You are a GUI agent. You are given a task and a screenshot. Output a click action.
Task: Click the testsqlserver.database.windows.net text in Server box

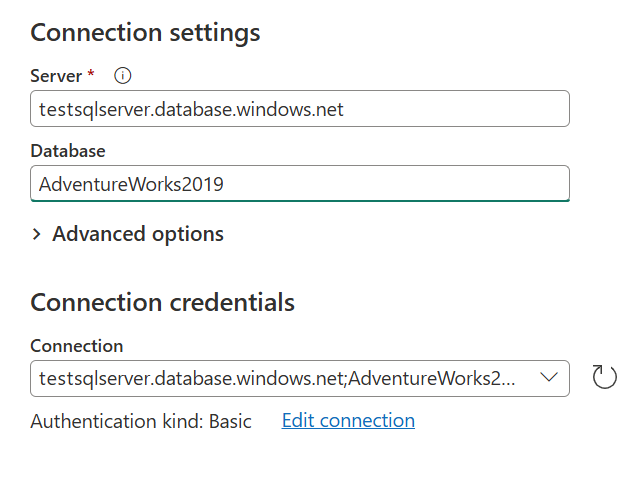pos(191,109)
